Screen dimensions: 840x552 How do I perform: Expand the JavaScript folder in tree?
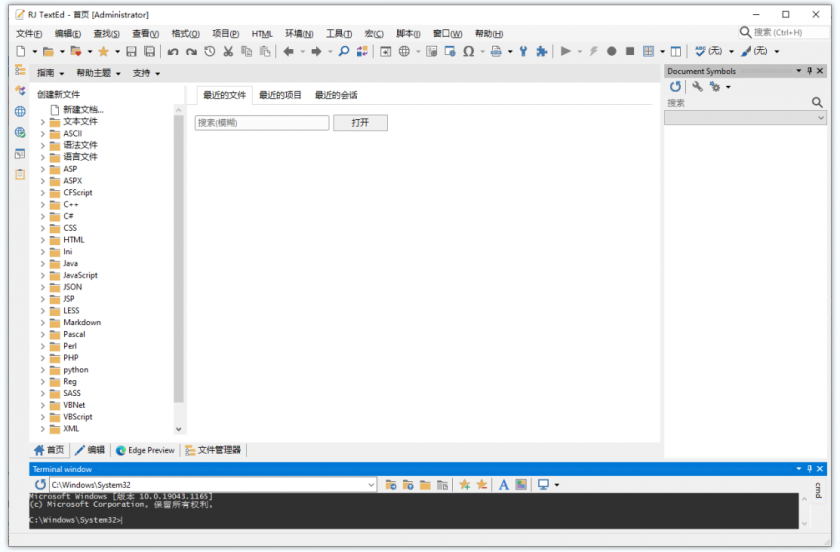43,275
